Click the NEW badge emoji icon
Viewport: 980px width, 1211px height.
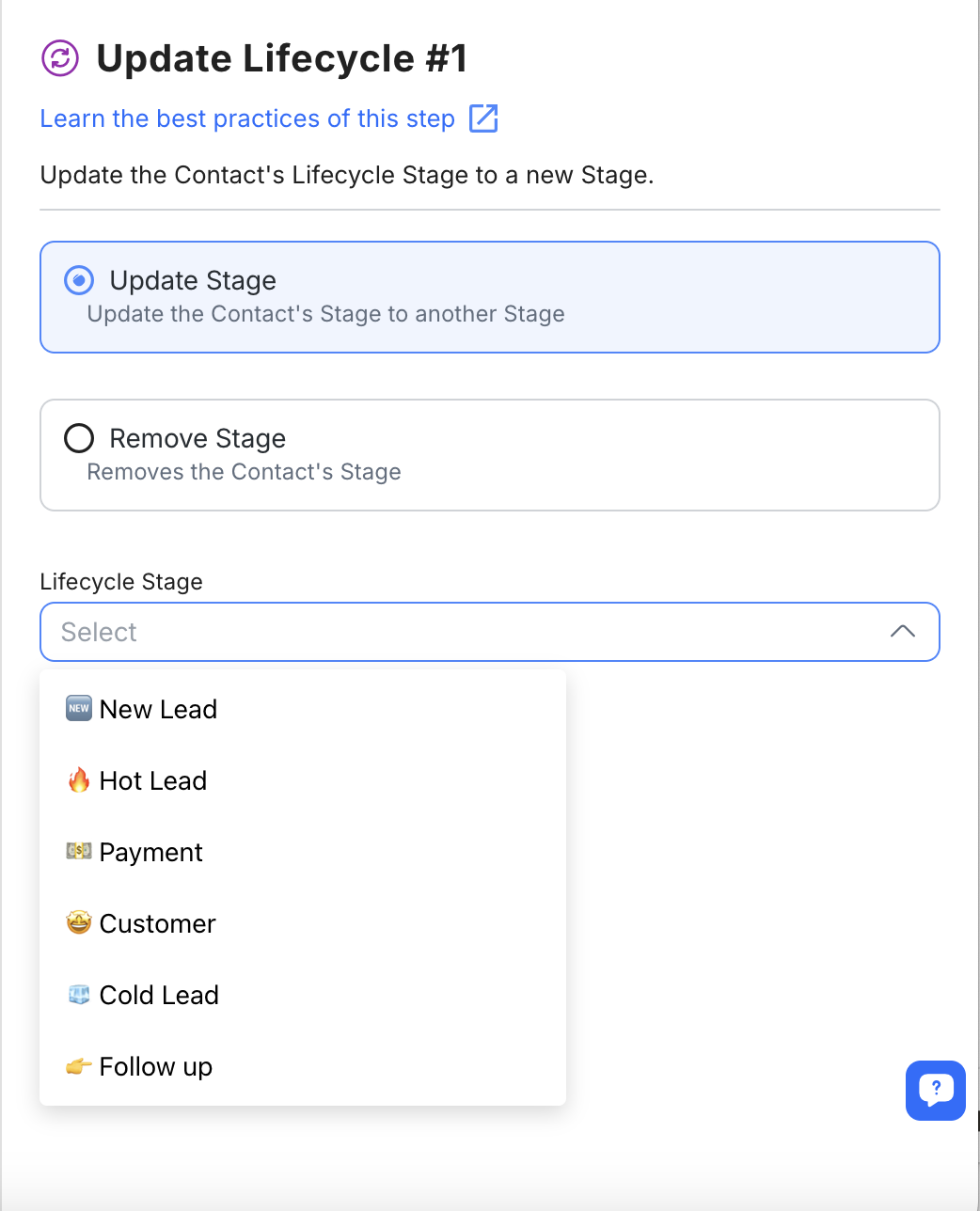click(x=79, y=709)
